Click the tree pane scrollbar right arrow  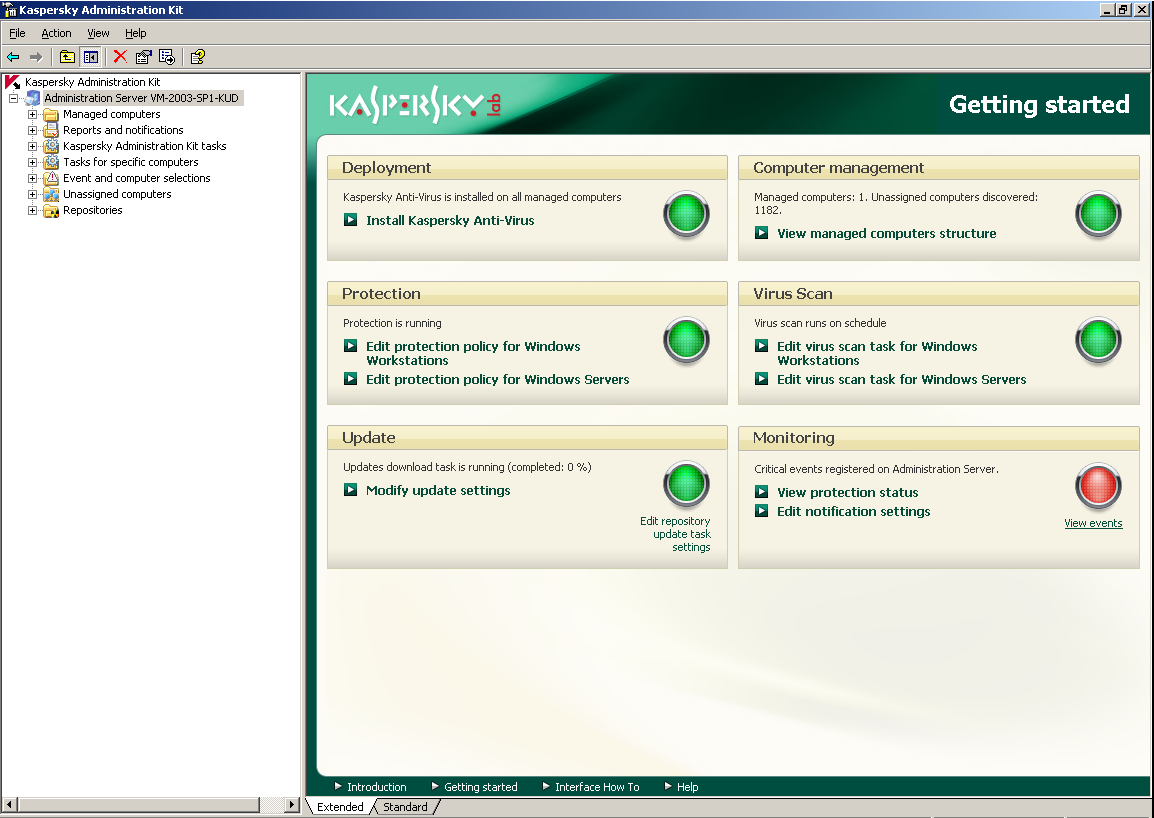click(x=292, y=804)
